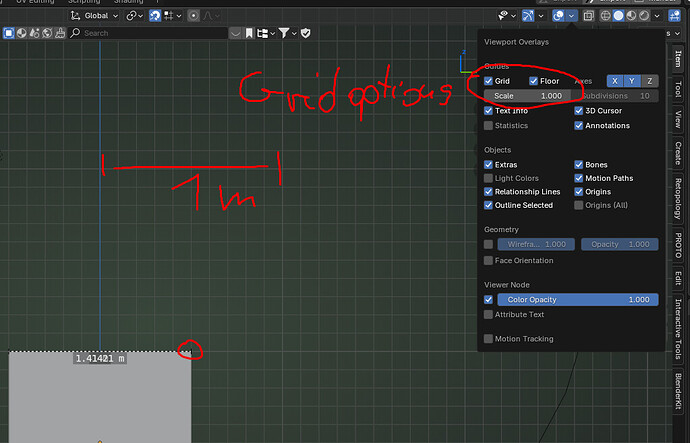Toggle the Color Opacity checkbox
The width and height of the screenshot is (690, 443).
[488, 300]
